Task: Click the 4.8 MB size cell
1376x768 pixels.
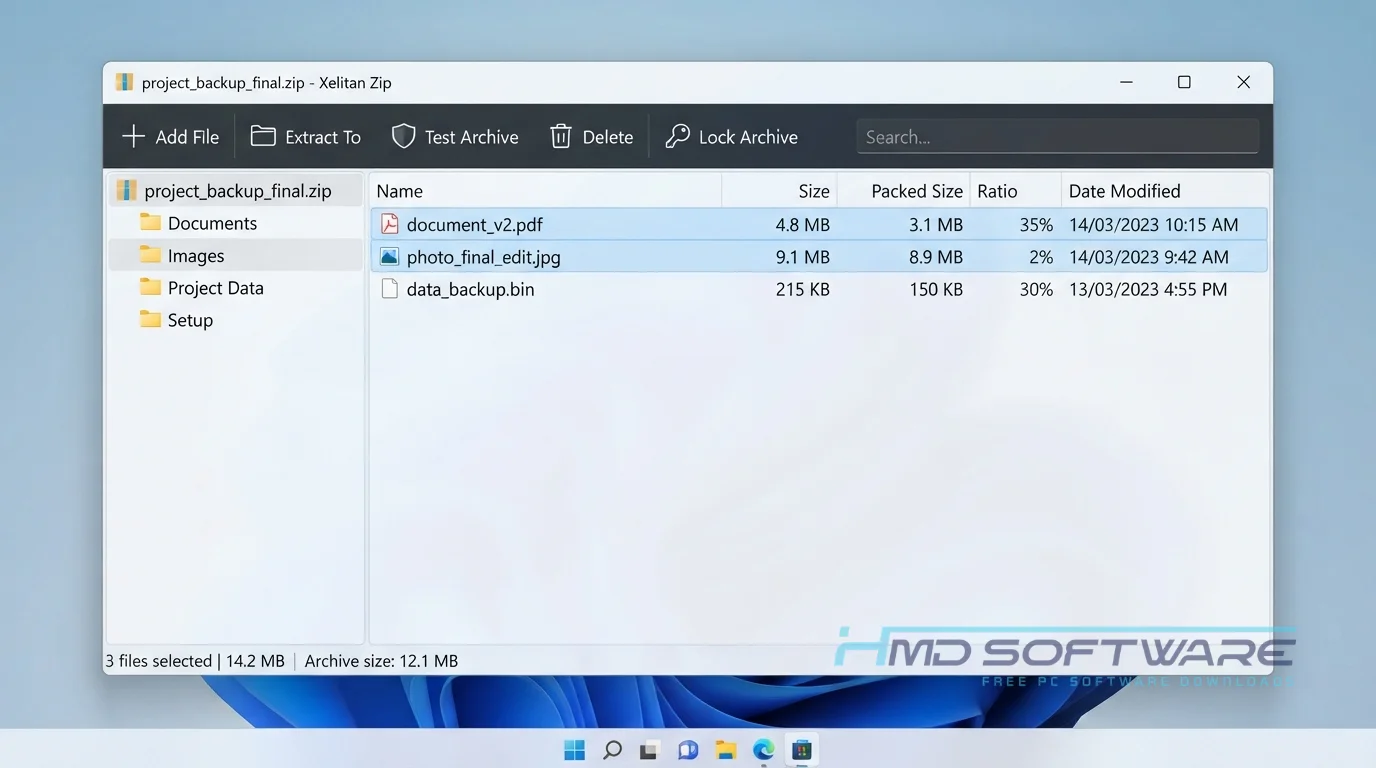Action: tap(803, 225)
